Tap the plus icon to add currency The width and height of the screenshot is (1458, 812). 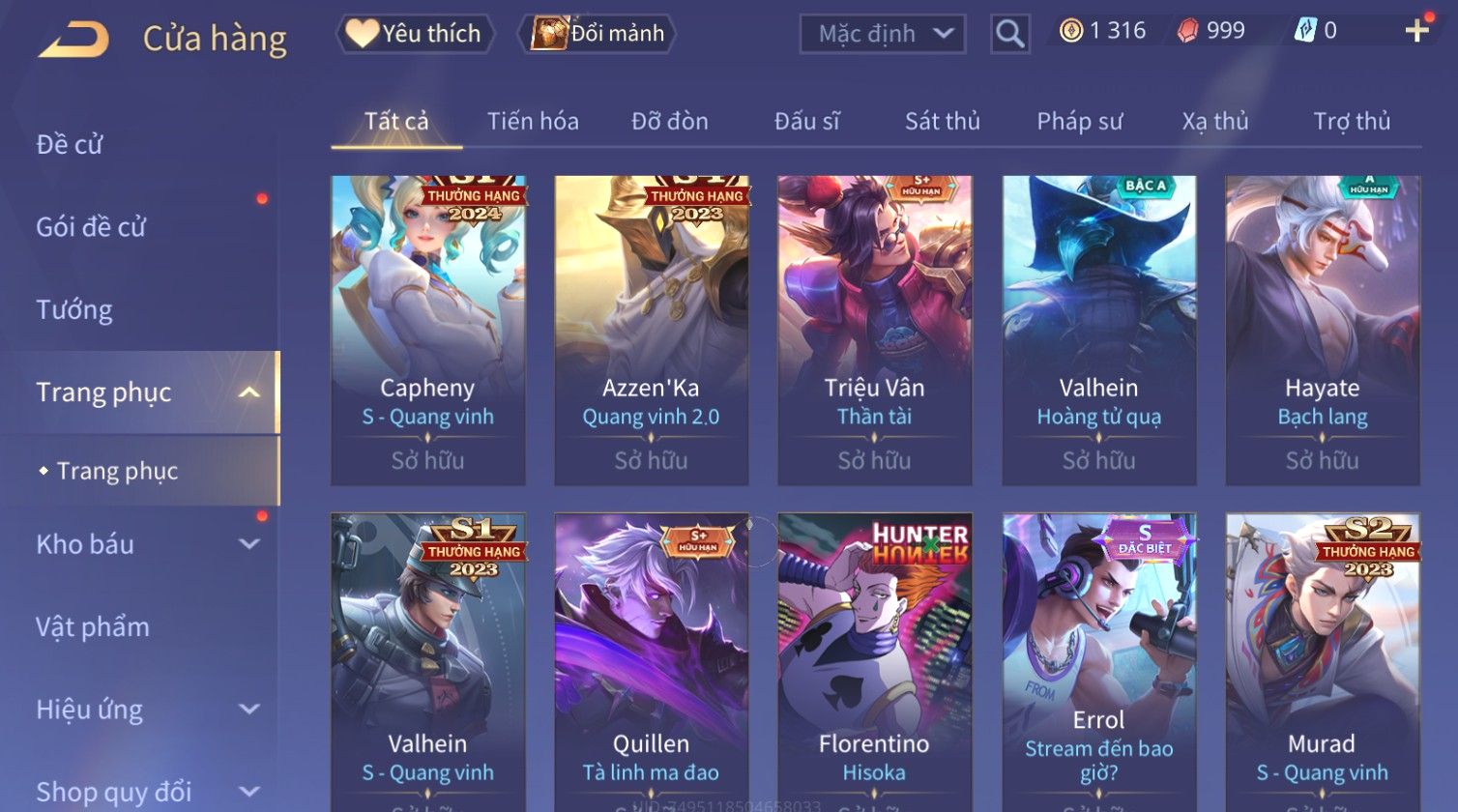(x=1416, y=31)
